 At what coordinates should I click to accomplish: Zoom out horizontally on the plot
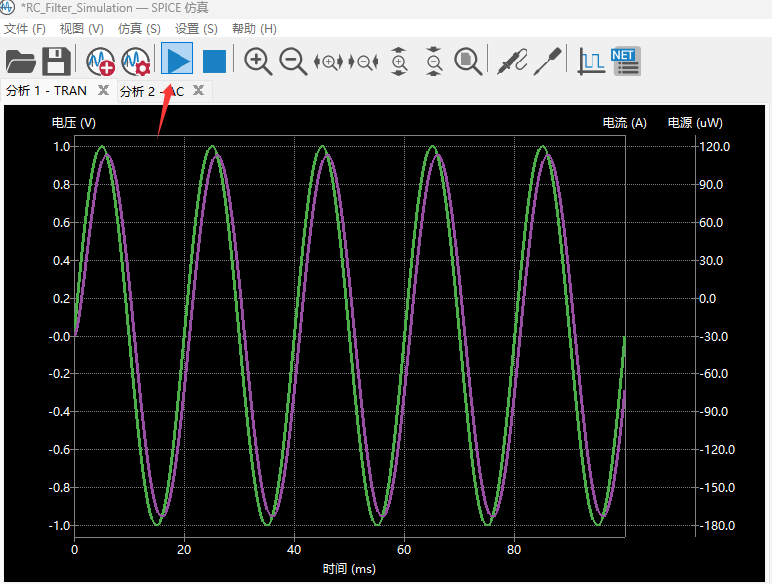[x=363, y=62]
